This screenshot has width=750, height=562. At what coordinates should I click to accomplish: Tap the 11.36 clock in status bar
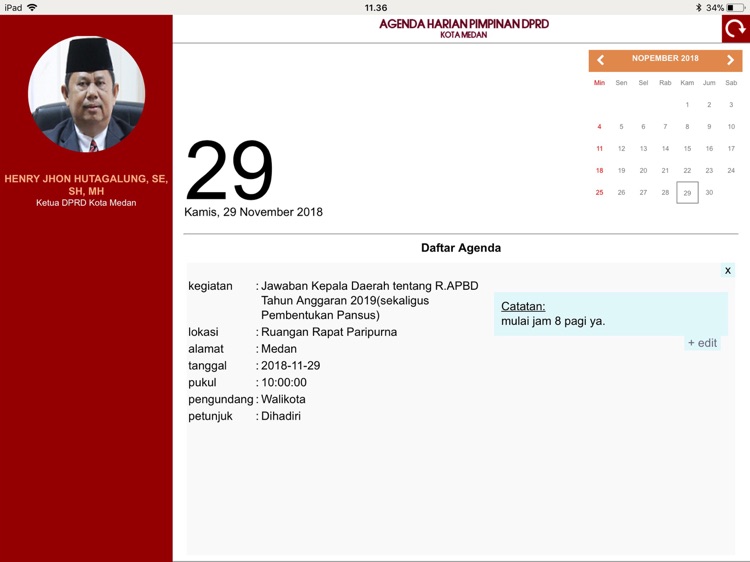point(376,8)
